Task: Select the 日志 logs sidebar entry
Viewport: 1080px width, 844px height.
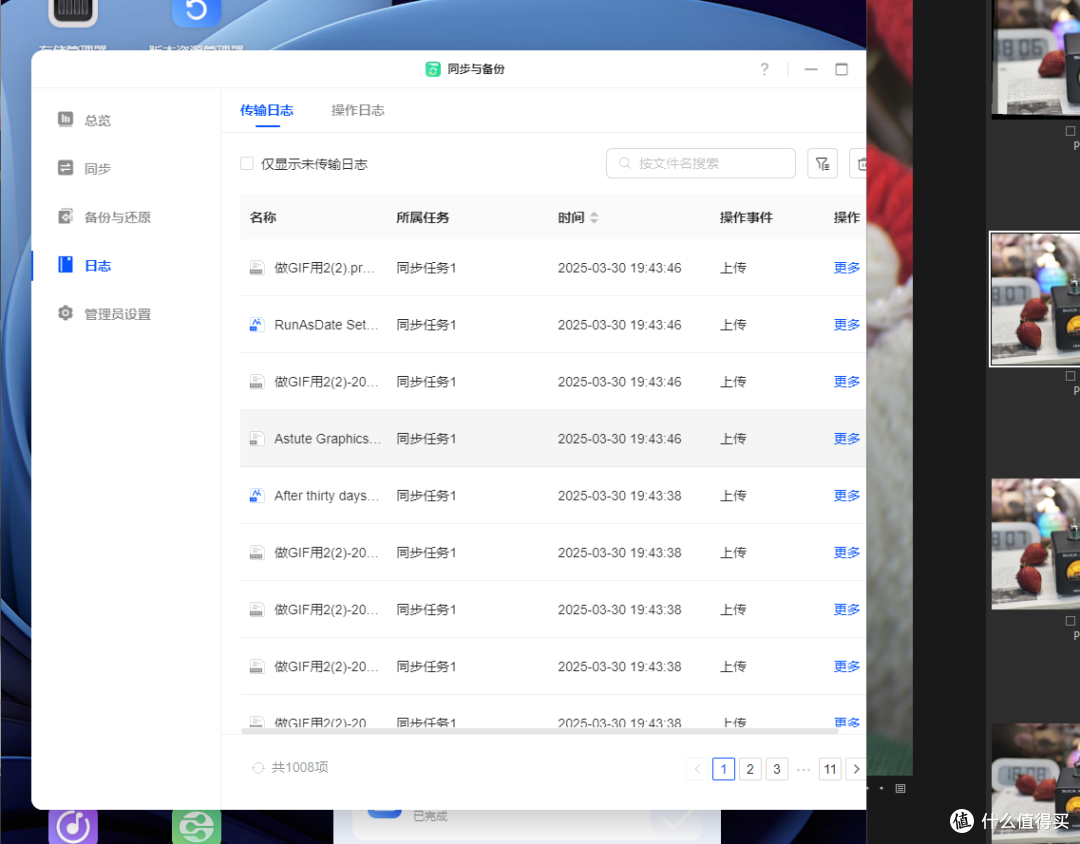Action: click(97, 265)
